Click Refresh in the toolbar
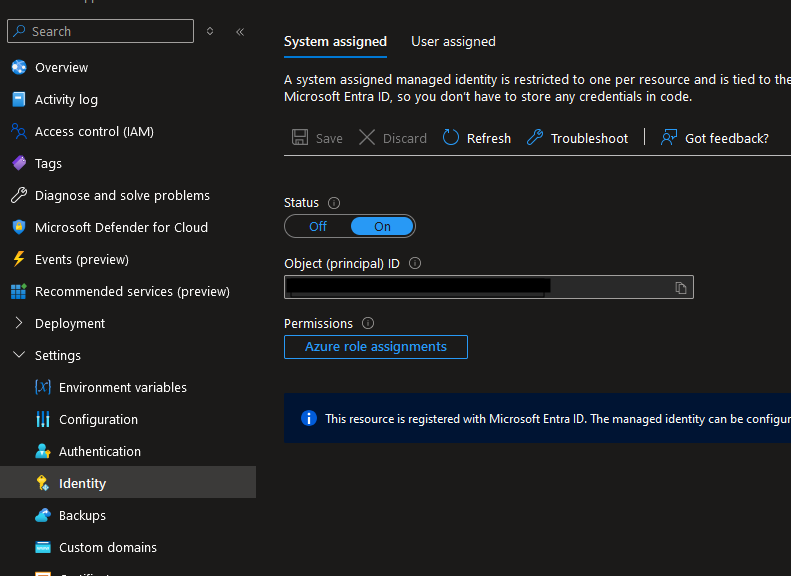The image size is (791, 576). 477,138
